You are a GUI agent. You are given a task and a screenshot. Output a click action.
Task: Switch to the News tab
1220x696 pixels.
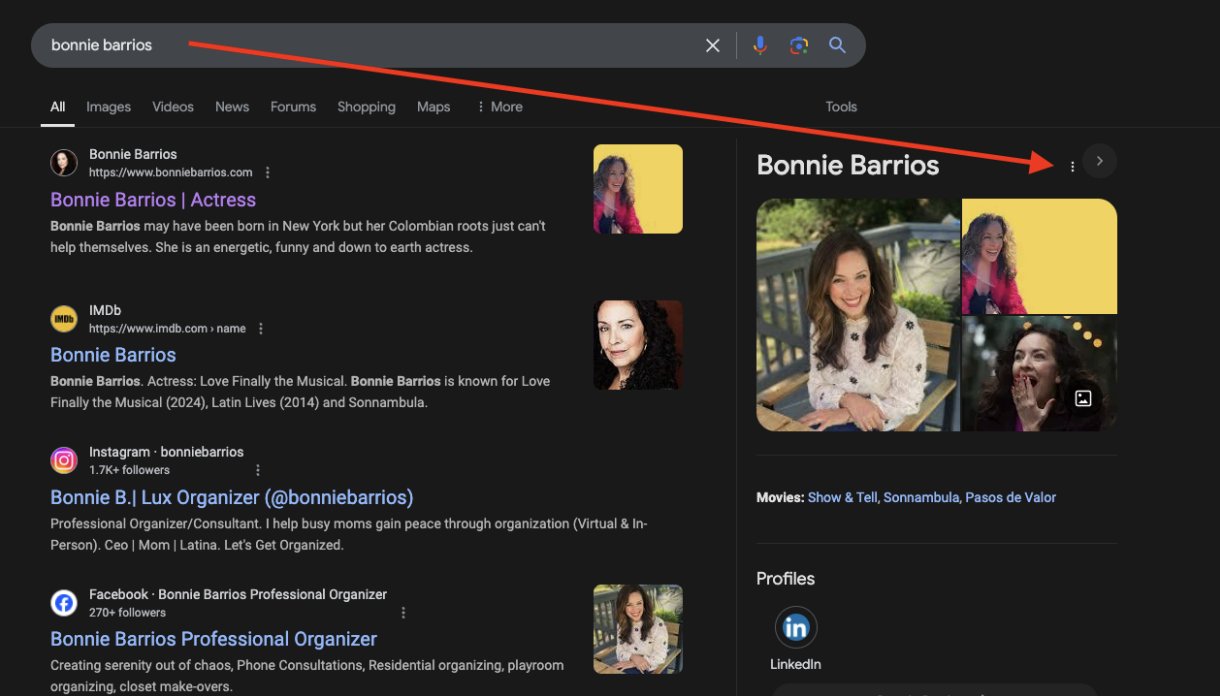pos(232,107)
